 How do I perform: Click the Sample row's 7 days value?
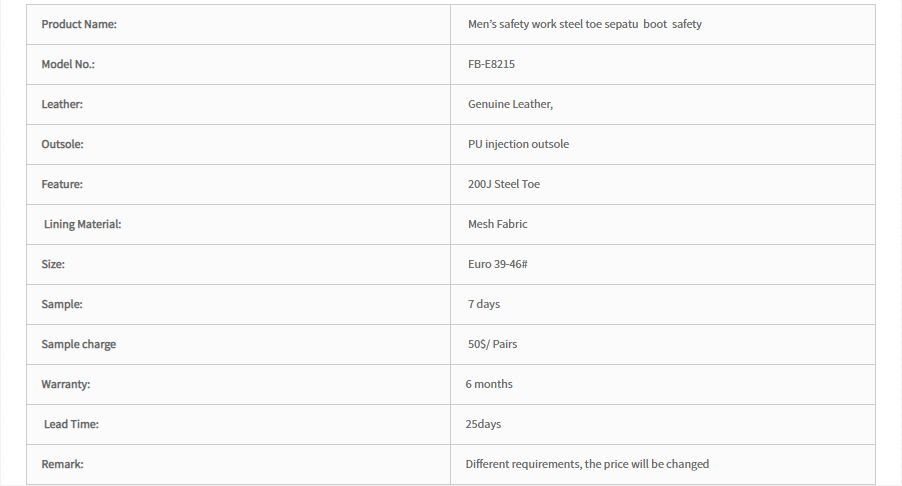coord(484,304)
